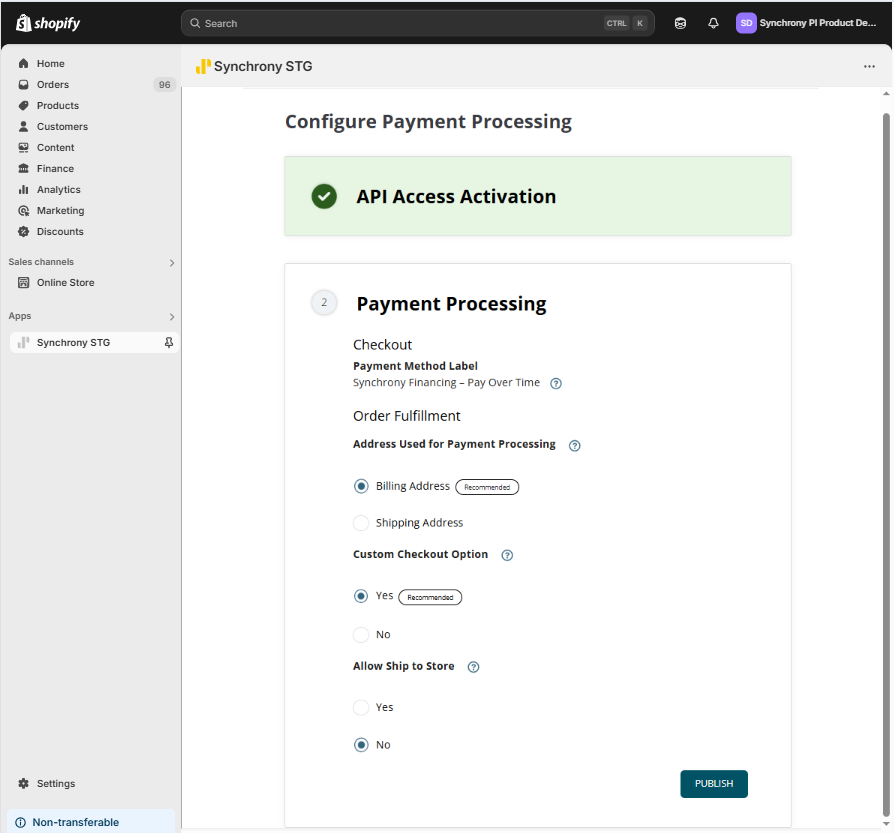Expand the Apps section chevron
Image resolution: width=894 pixels, height=833 pixels.
click(172, 317)
